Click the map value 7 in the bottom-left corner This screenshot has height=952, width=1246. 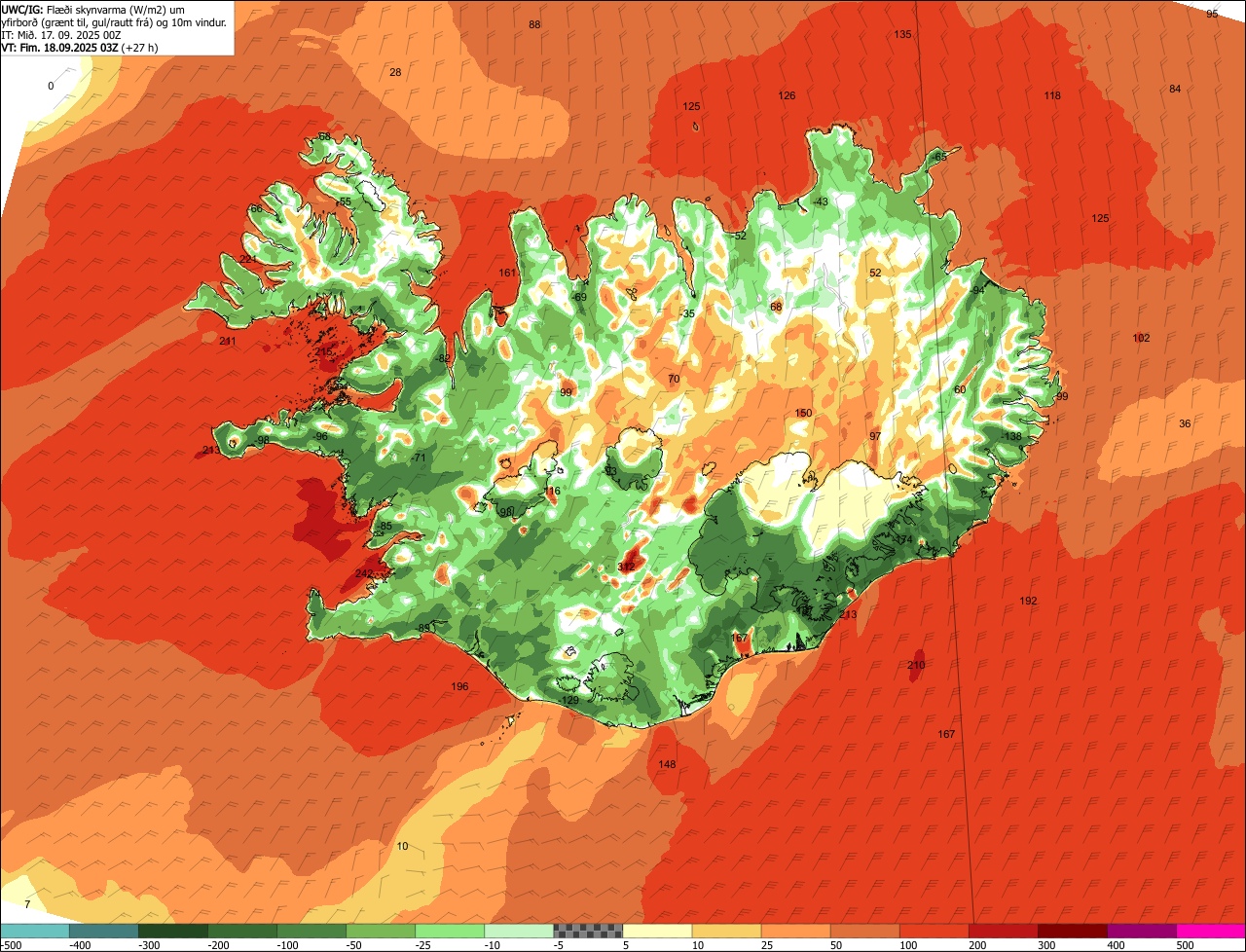pyautogui.click(x=27, y=904)
